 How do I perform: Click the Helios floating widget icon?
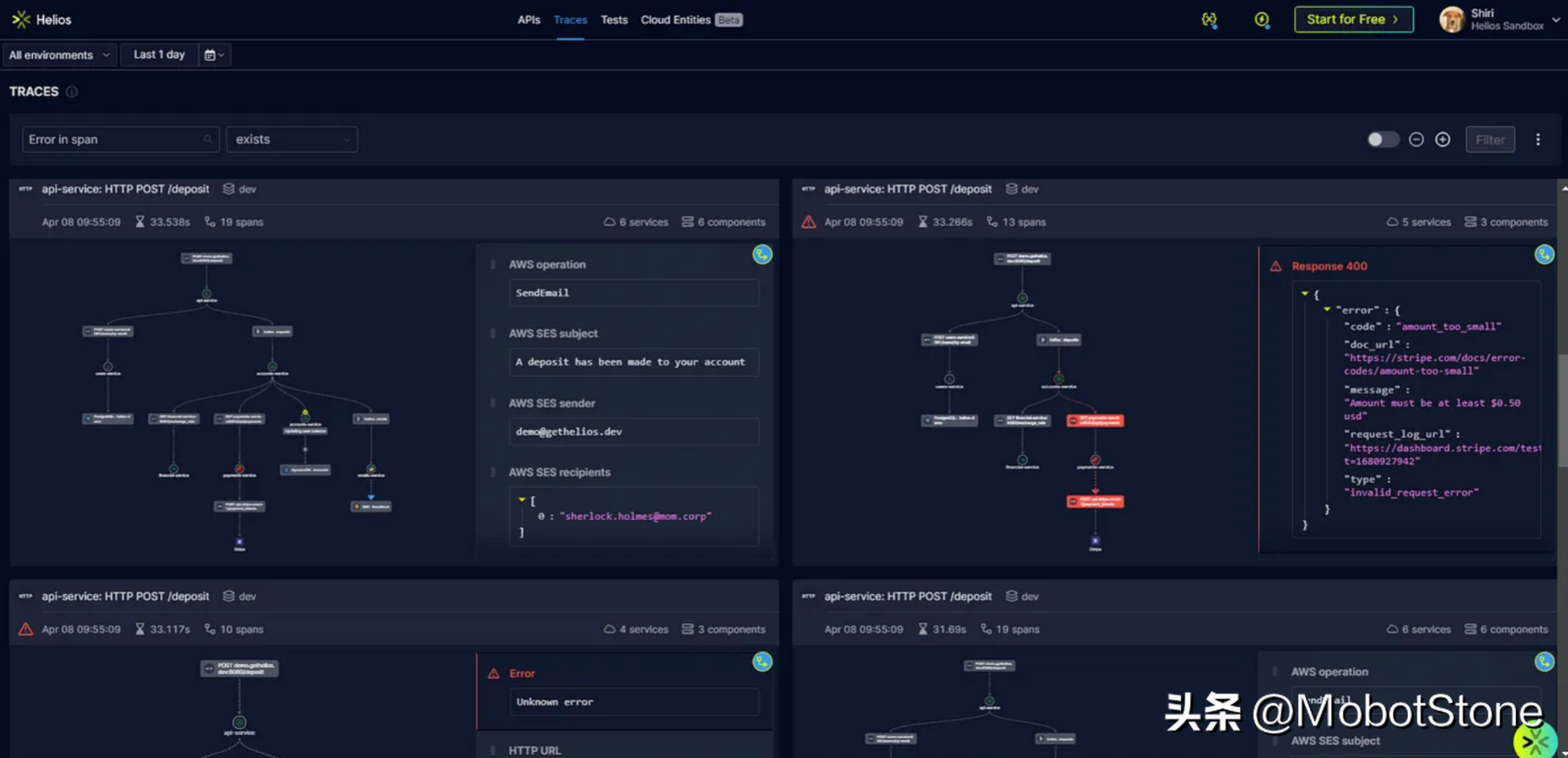[x=1536, y=741]
